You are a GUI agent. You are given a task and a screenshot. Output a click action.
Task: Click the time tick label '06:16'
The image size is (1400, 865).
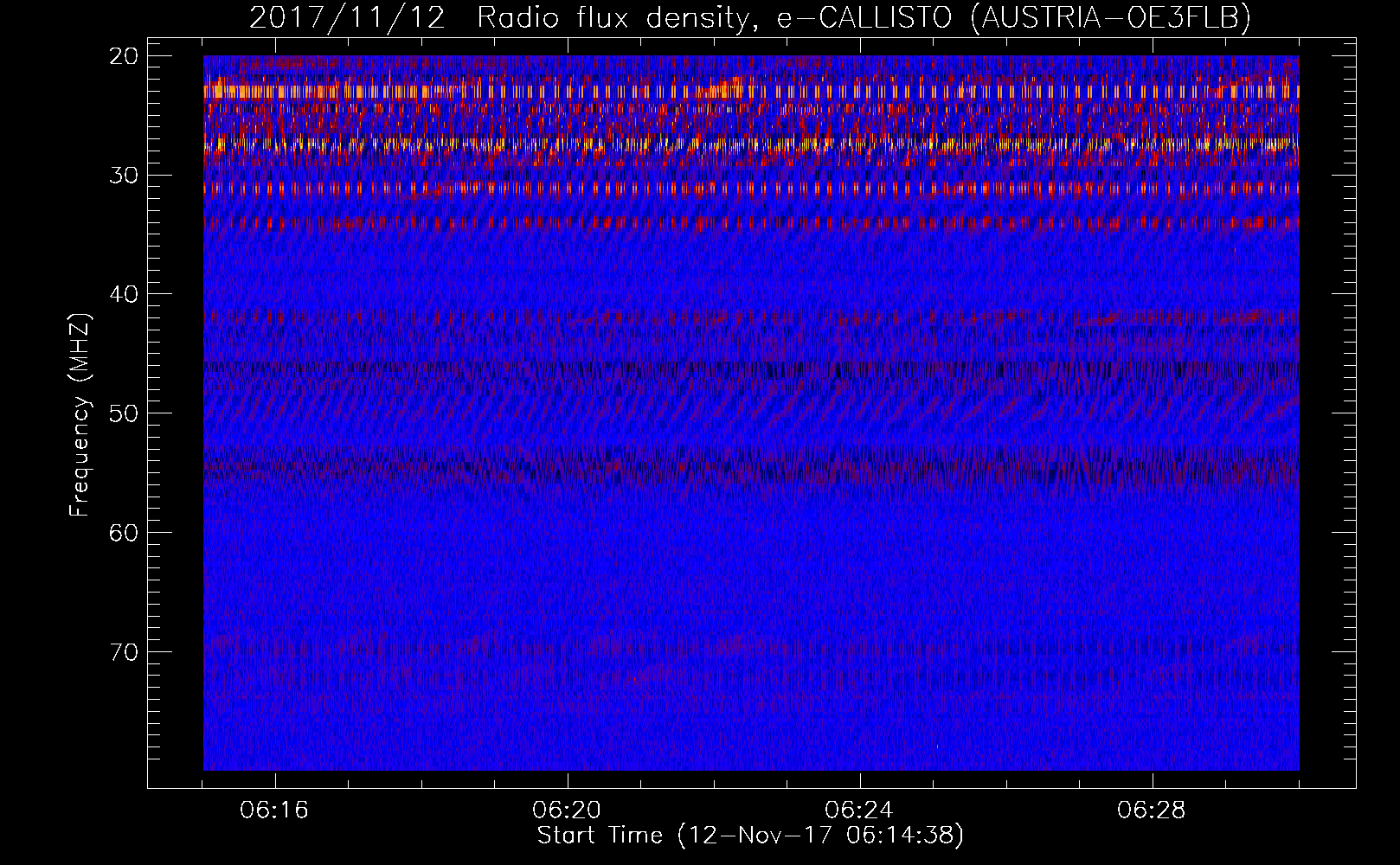coord(274,811)
